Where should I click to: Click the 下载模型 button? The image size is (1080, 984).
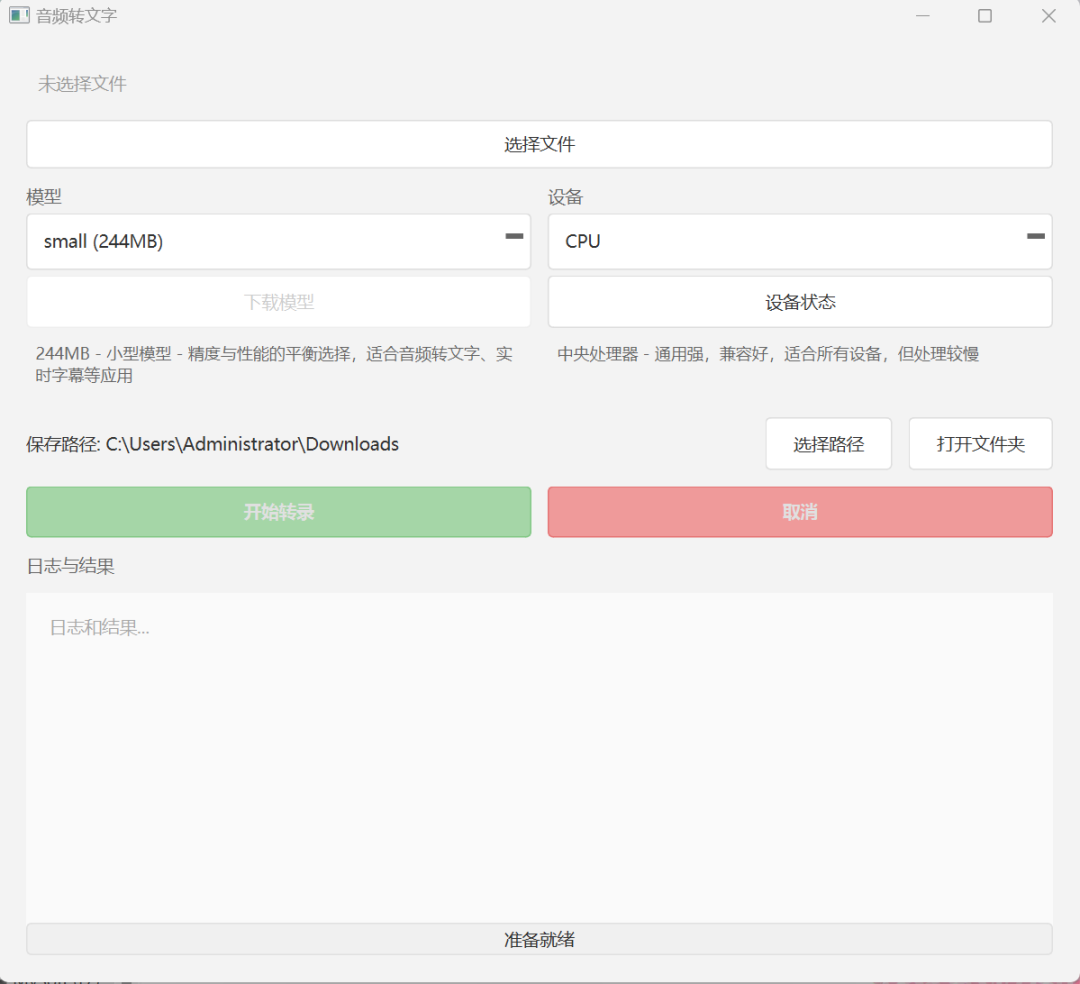pos(278,302)
